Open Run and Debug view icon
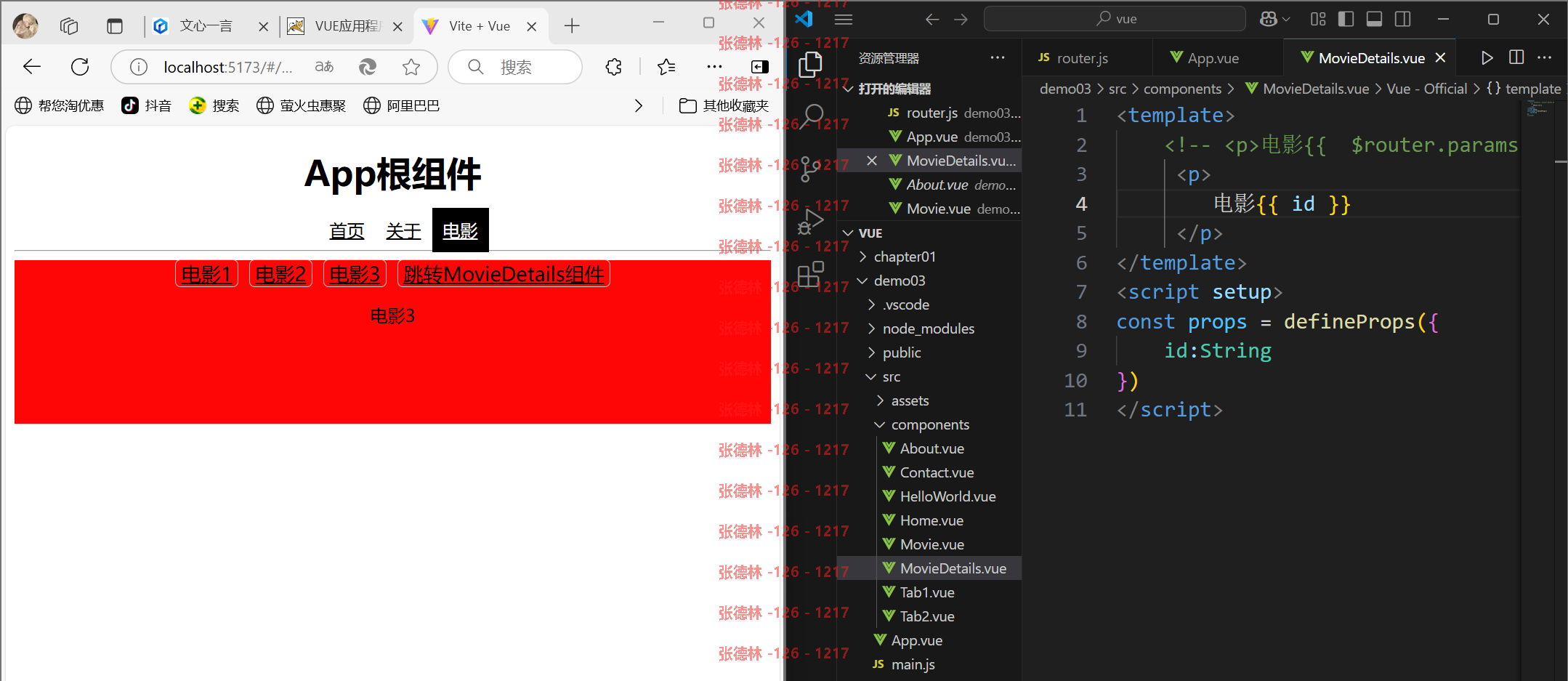 (x=811, y=222)
